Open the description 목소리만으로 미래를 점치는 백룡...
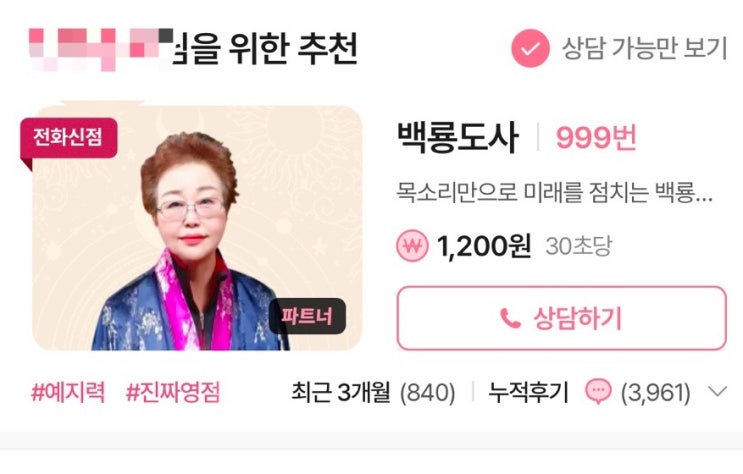The height and width of the screenshot is (474, 743). [554, 192]
